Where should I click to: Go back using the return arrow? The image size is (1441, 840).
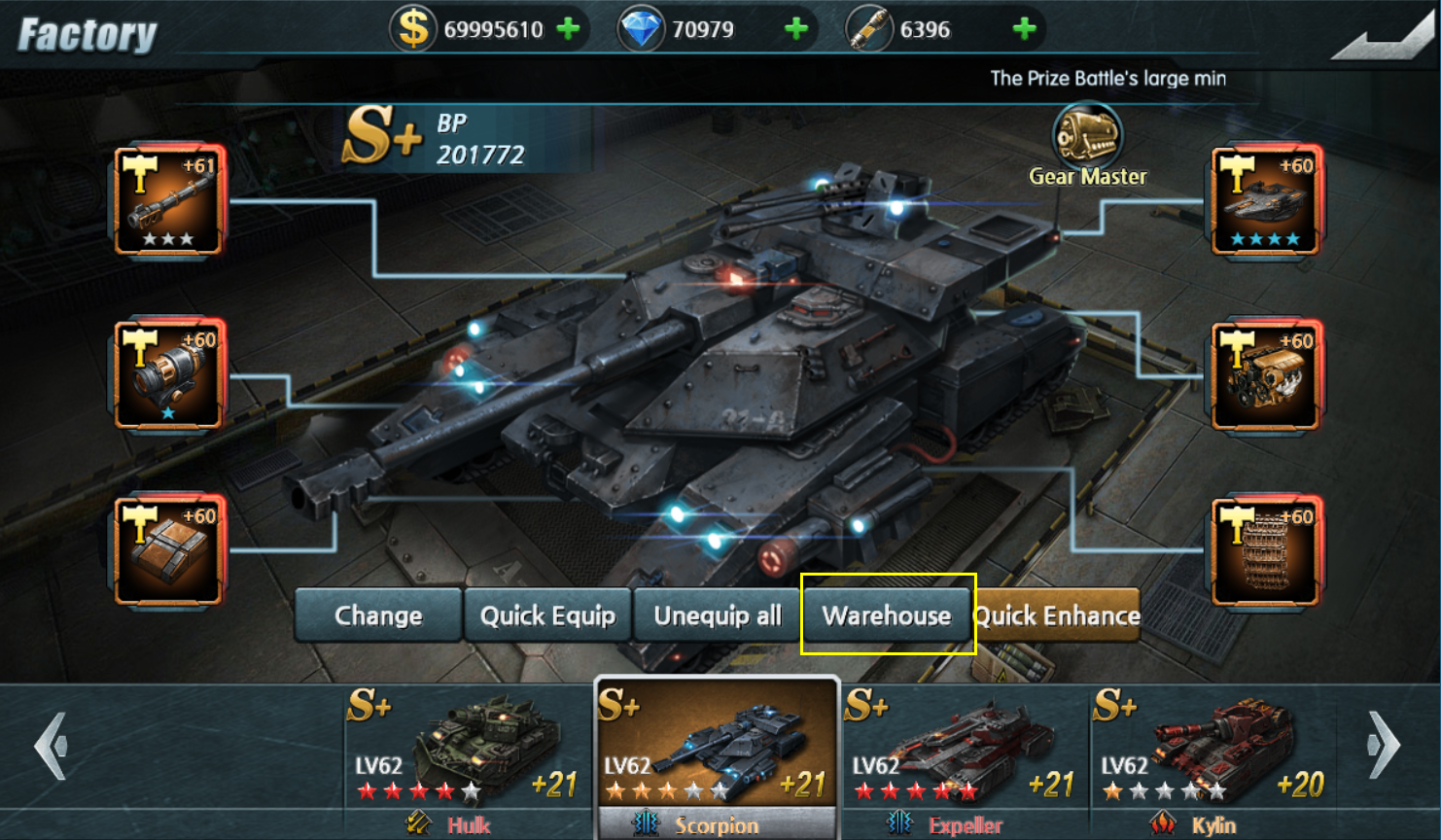click(1382, 36)
